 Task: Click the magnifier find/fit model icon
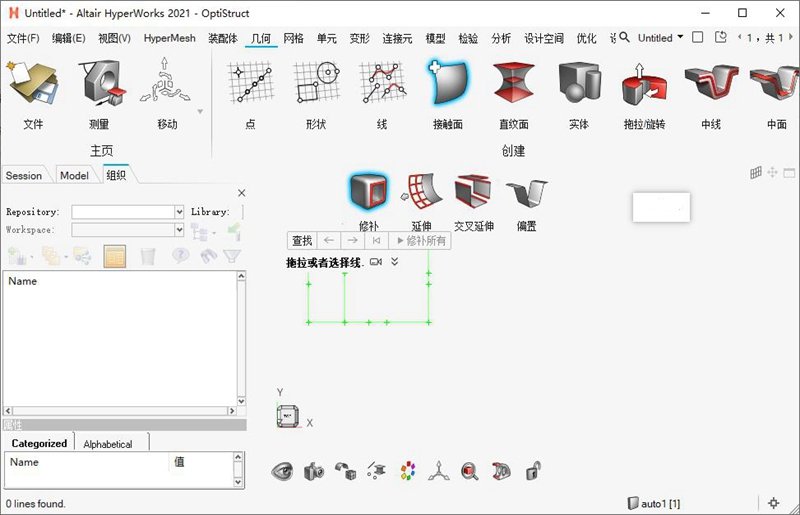click(x=469, y=471)
